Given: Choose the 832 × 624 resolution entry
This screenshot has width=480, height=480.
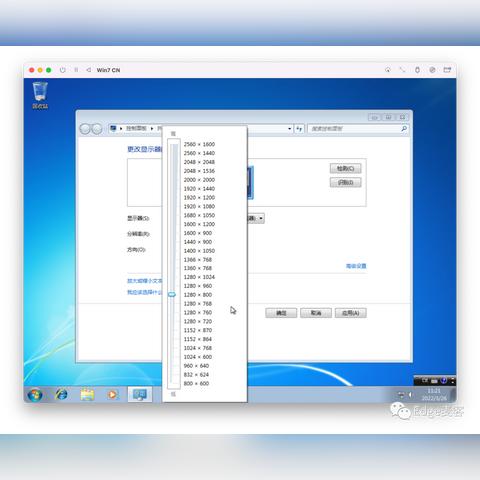Looking at the screenshot, I should [x=196, y=375].
